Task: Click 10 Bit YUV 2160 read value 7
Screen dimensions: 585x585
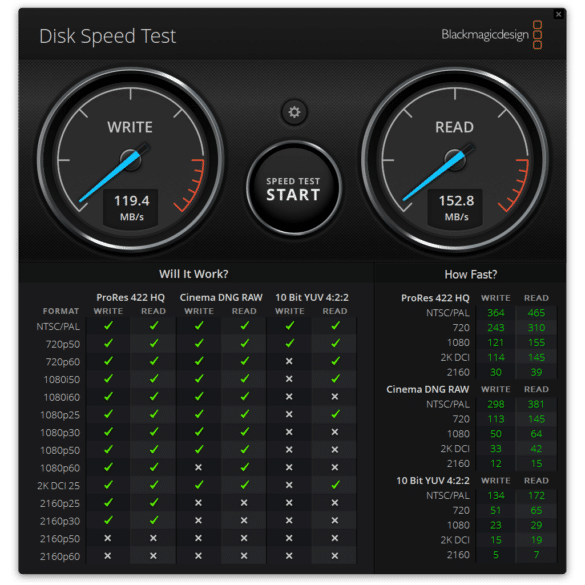Action: (x=536, y=555)
